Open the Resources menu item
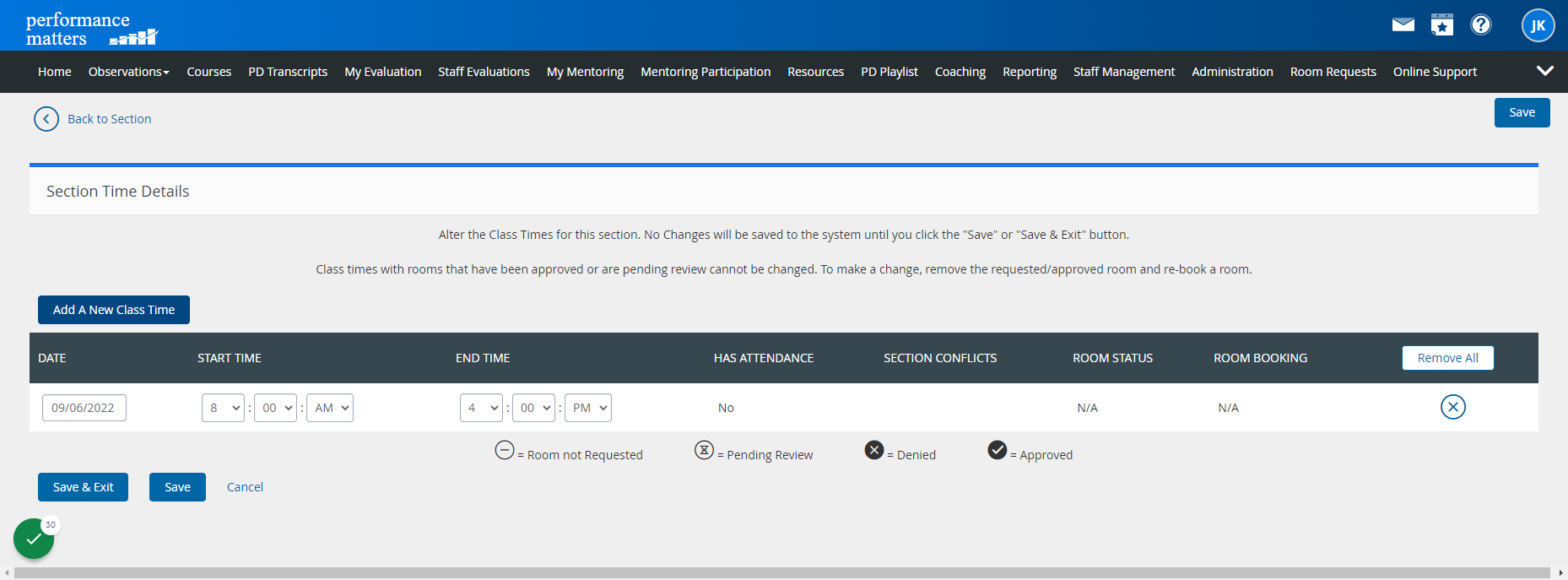Image resolution: width=1568 pixels, height=580 pixels. coord(815,72)
